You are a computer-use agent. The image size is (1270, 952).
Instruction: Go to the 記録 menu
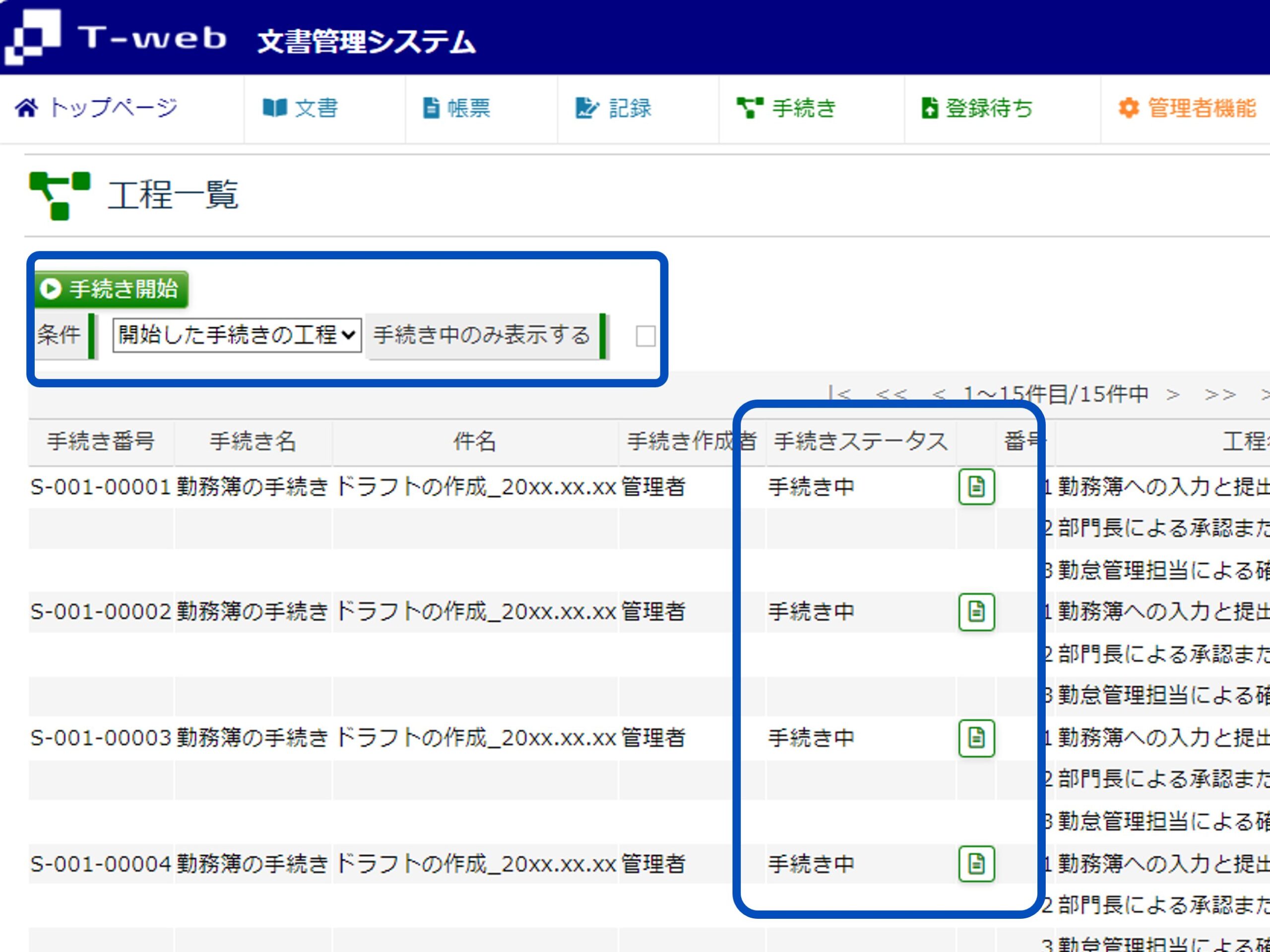(614, 108)
